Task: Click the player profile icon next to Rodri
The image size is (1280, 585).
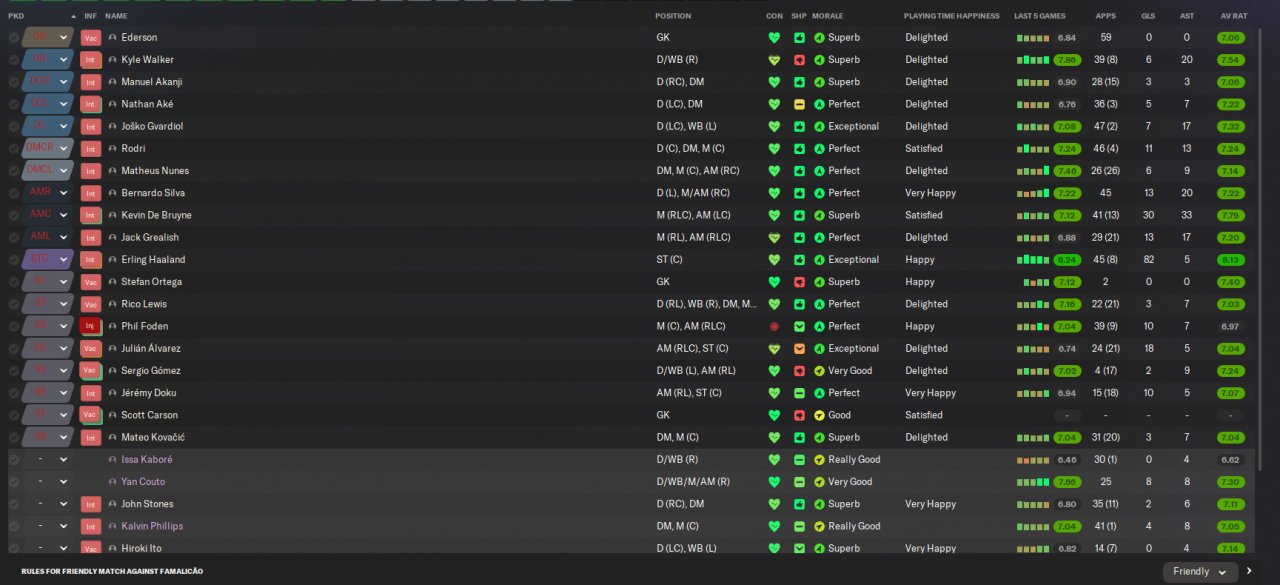Action: 113,149
